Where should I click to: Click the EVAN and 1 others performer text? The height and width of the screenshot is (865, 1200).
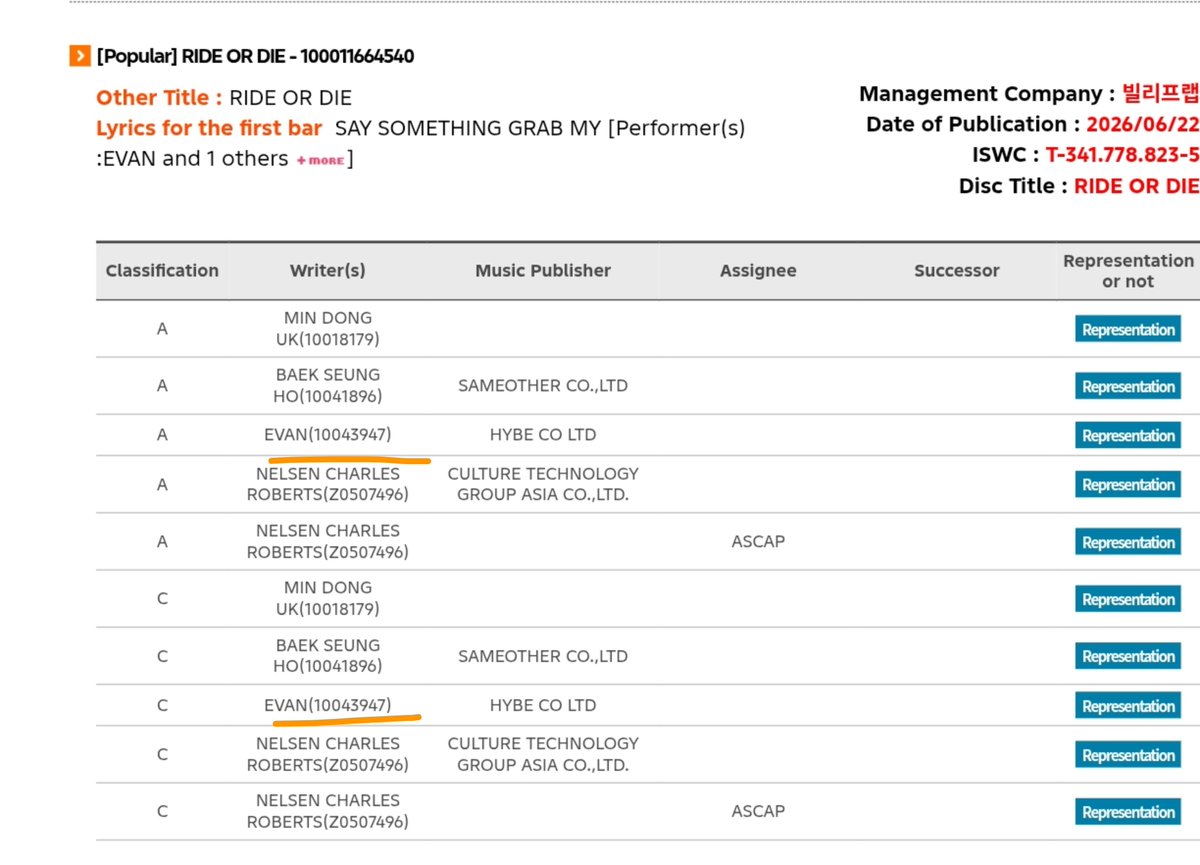pyautogui.click(x=196, y=159)
